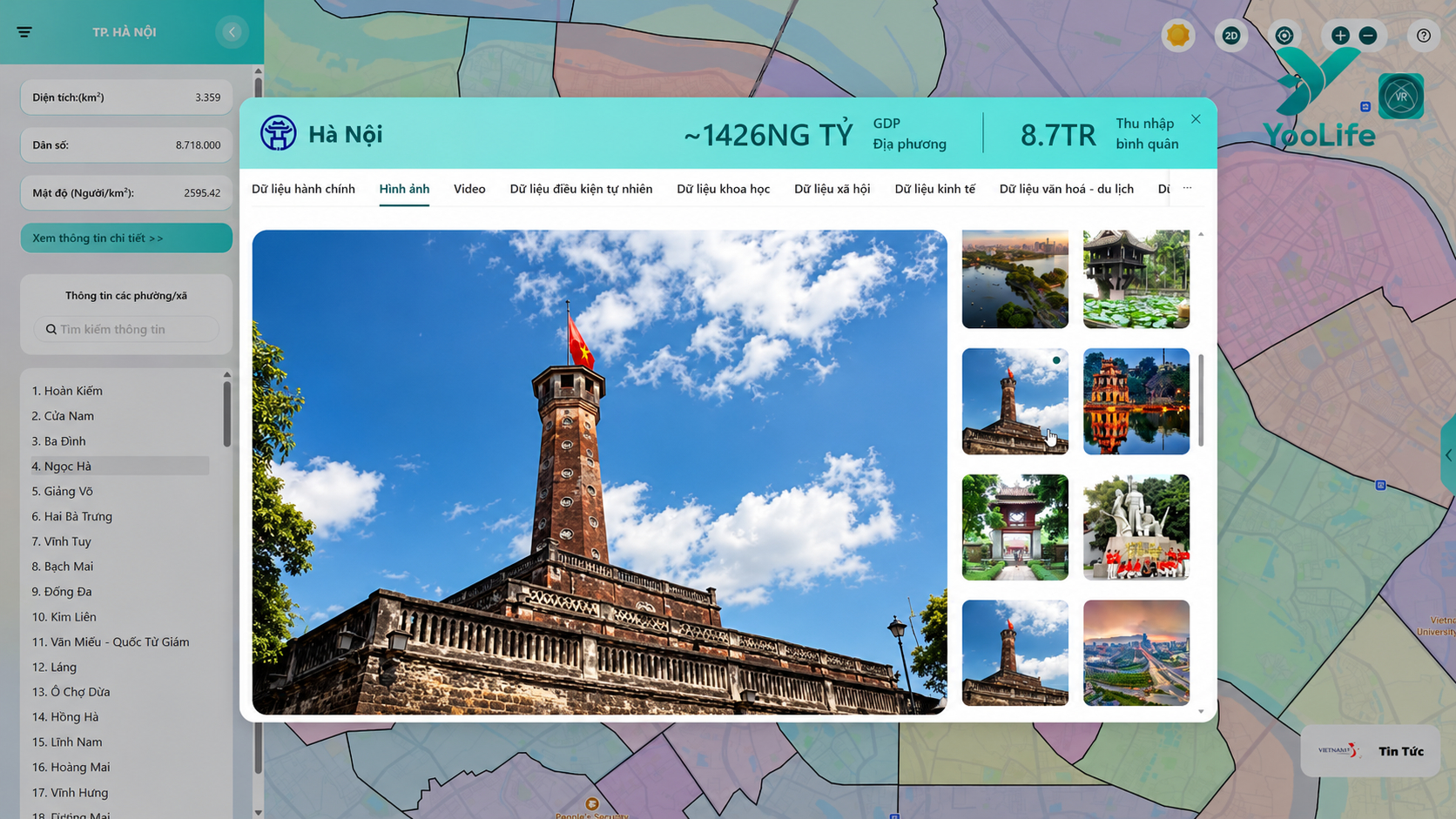Expand the right edge panel chevron
Image resolution: width=1456 pixels, height=819 pixels.
[1448, 455]
